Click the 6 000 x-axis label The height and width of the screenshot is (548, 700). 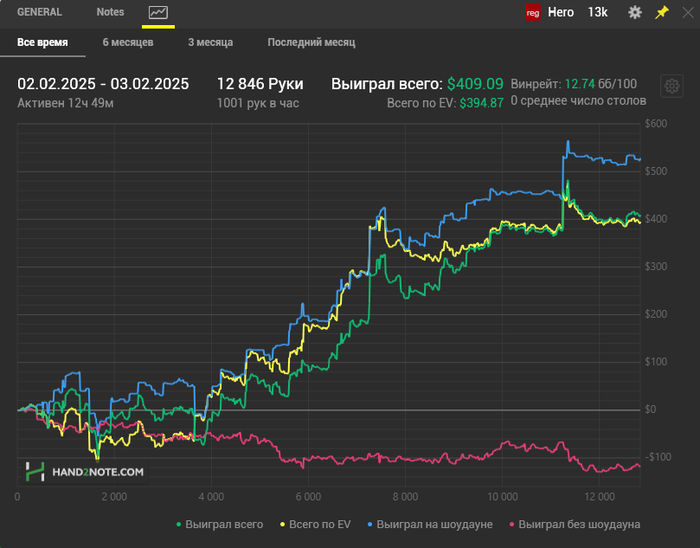pyautogui.click(x=308, y=497)
